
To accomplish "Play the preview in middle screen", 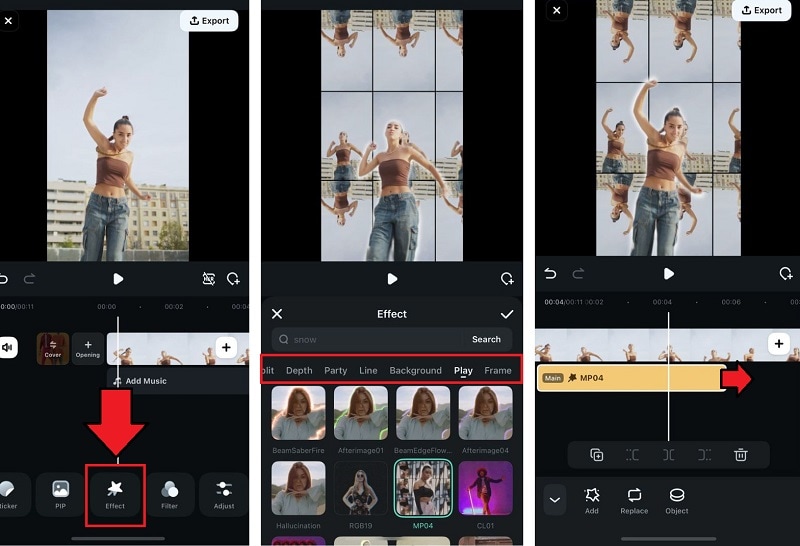I will coord(392,279).
